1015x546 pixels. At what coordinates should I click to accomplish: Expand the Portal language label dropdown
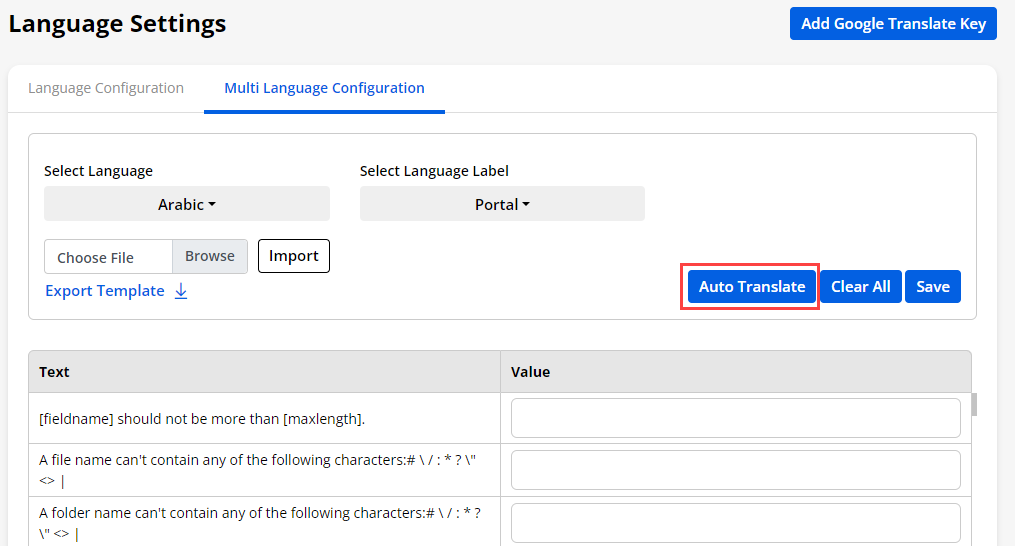[502, 204]
